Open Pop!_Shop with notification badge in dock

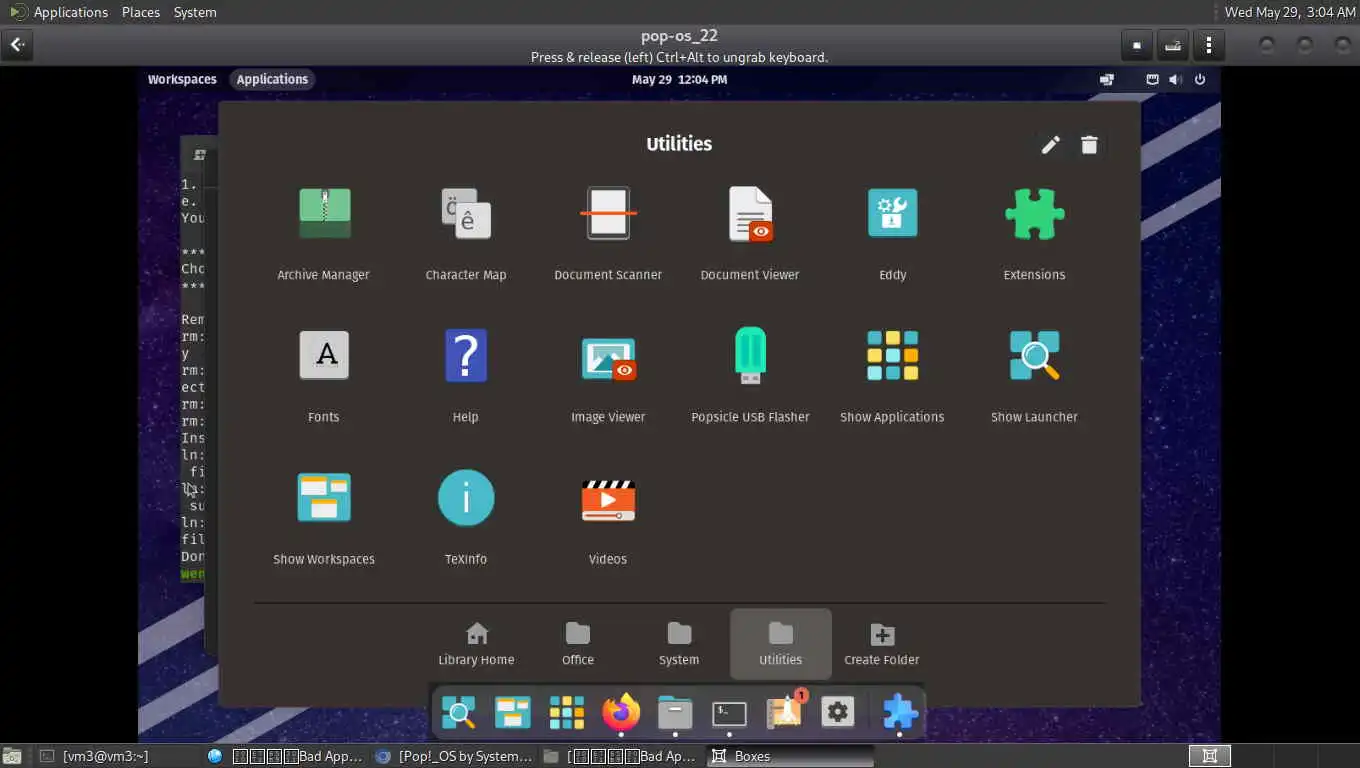[x=785, y=711]
